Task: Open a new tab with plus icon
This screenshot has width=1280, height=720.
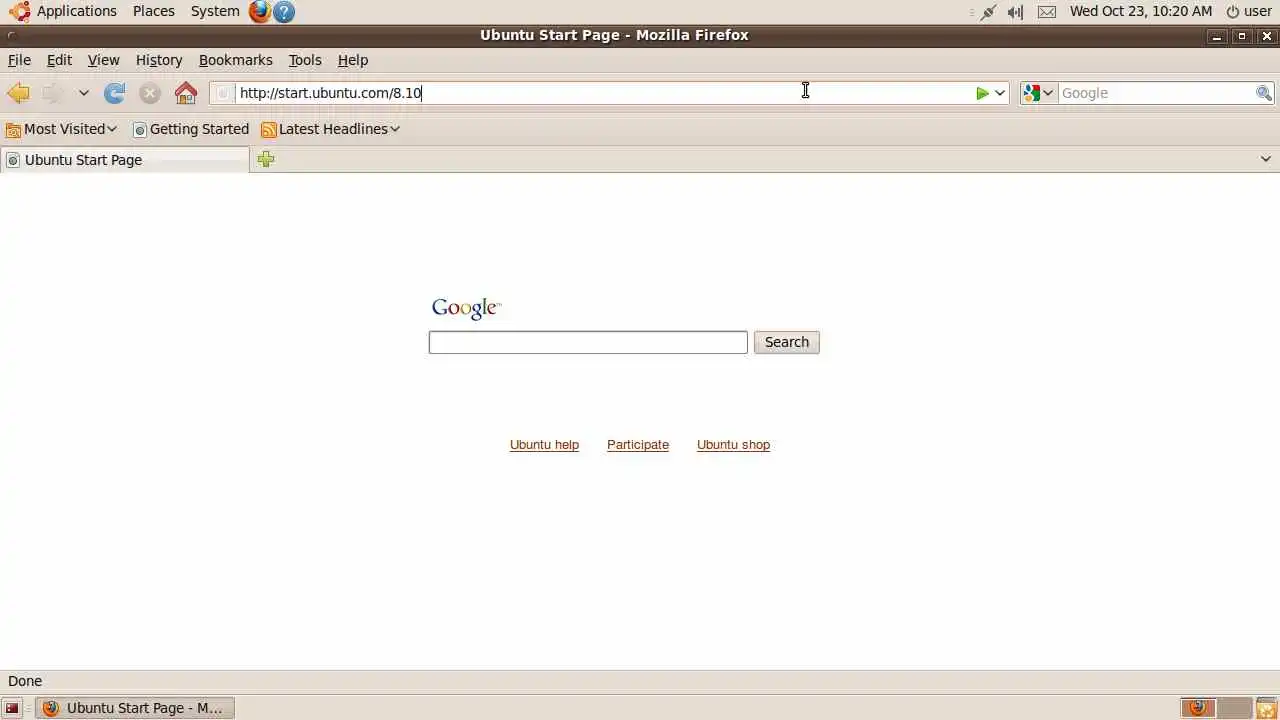Action: click(266, 159)
